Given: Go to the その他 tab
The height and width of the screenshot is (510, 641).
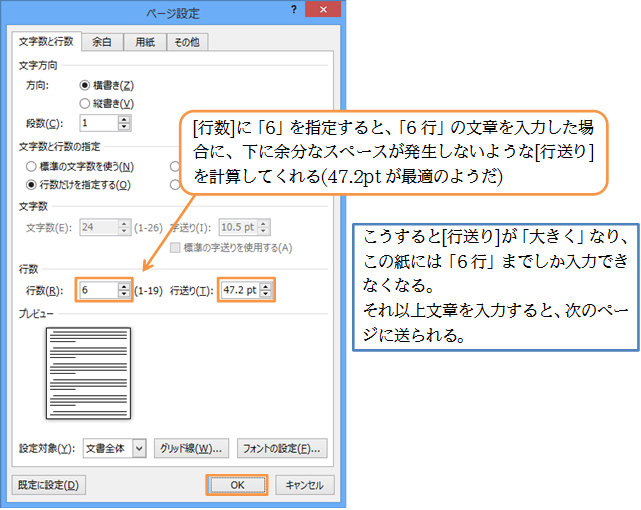Looking at the screenshot, I should coord(187,42).
